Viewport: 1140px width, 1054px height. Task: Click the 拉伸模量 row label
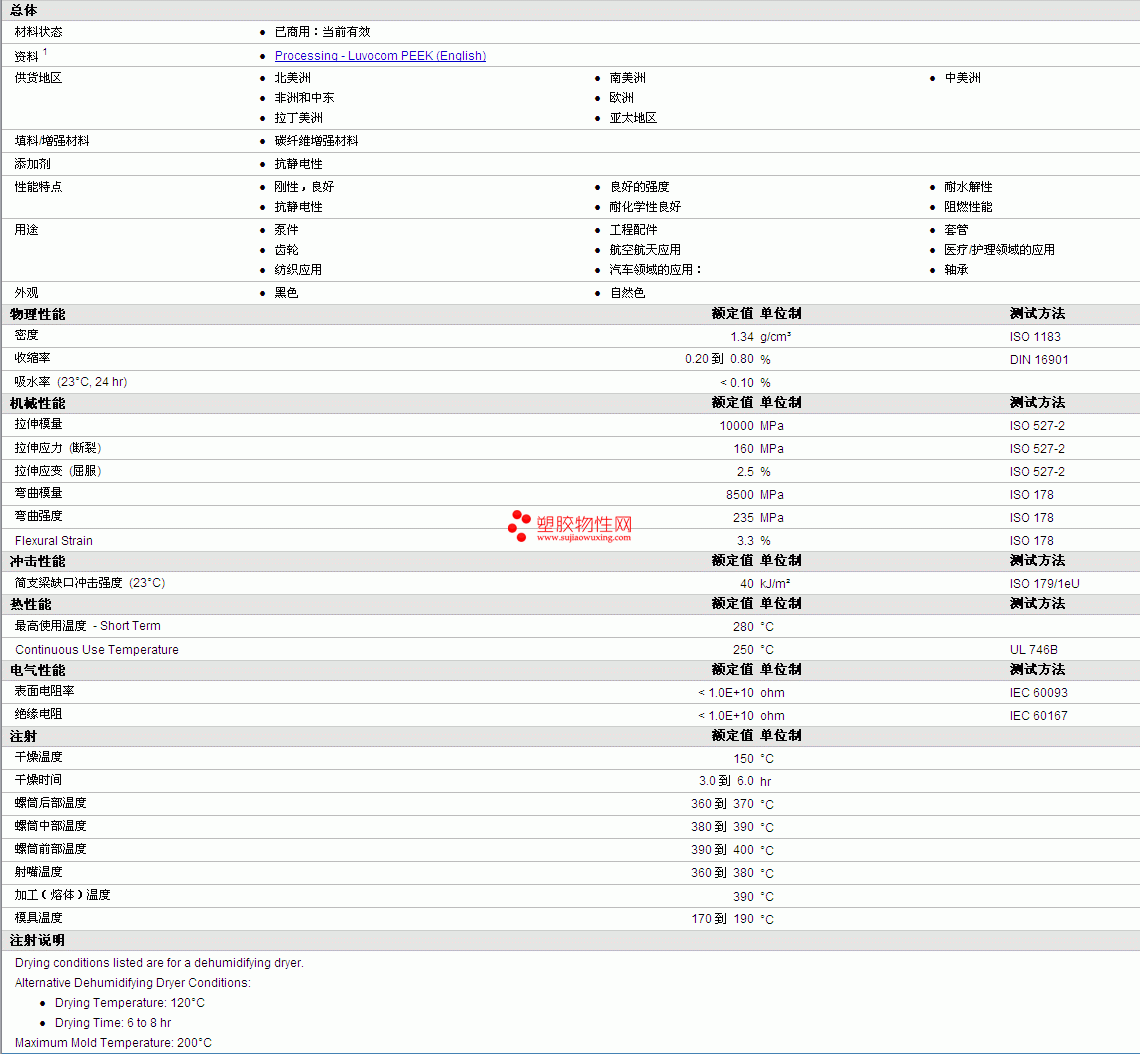(38, 425)
